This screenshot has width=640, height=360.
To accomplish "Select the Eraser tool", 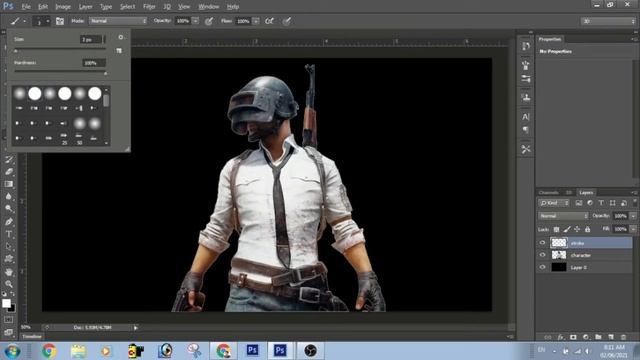I will click(x=9, y=172).
